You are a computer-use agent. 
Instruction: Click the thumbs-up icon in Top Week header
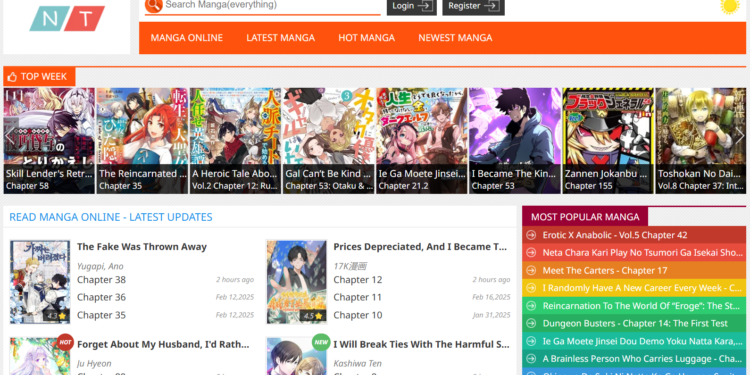(12, 77)
